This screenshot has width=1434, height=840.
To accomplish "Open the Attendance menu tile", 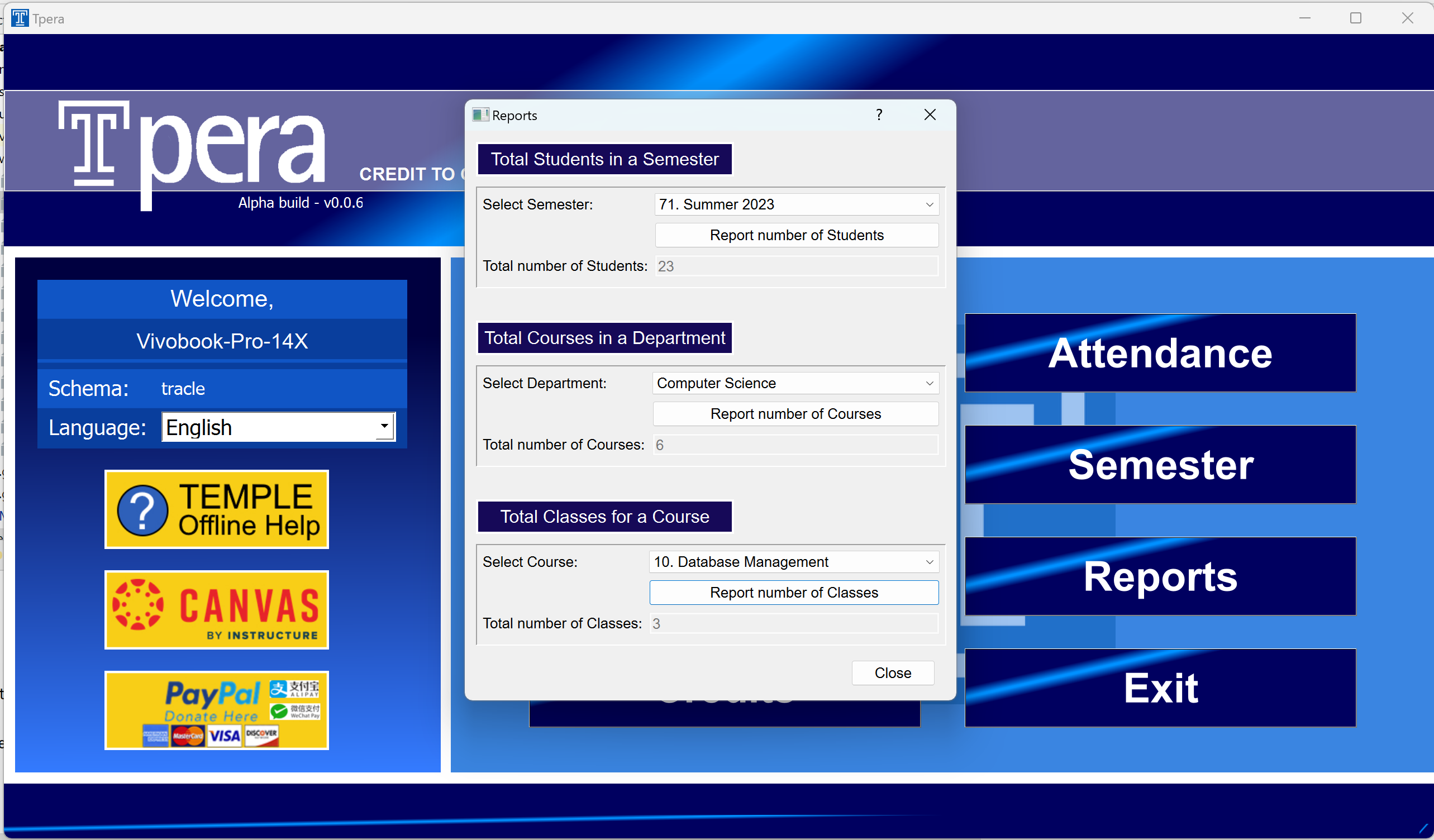I will coord(1160,353).
